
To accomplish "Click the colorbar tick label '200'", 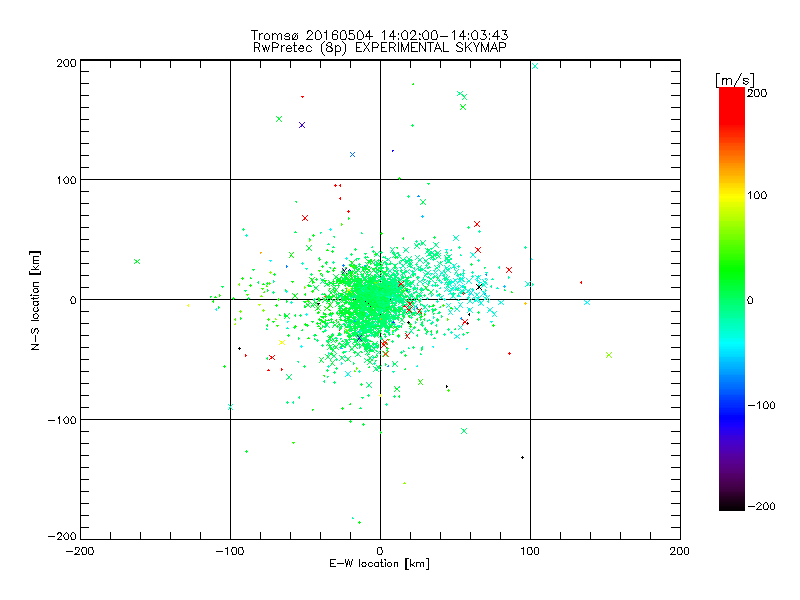I will click(x=757, y=93).
